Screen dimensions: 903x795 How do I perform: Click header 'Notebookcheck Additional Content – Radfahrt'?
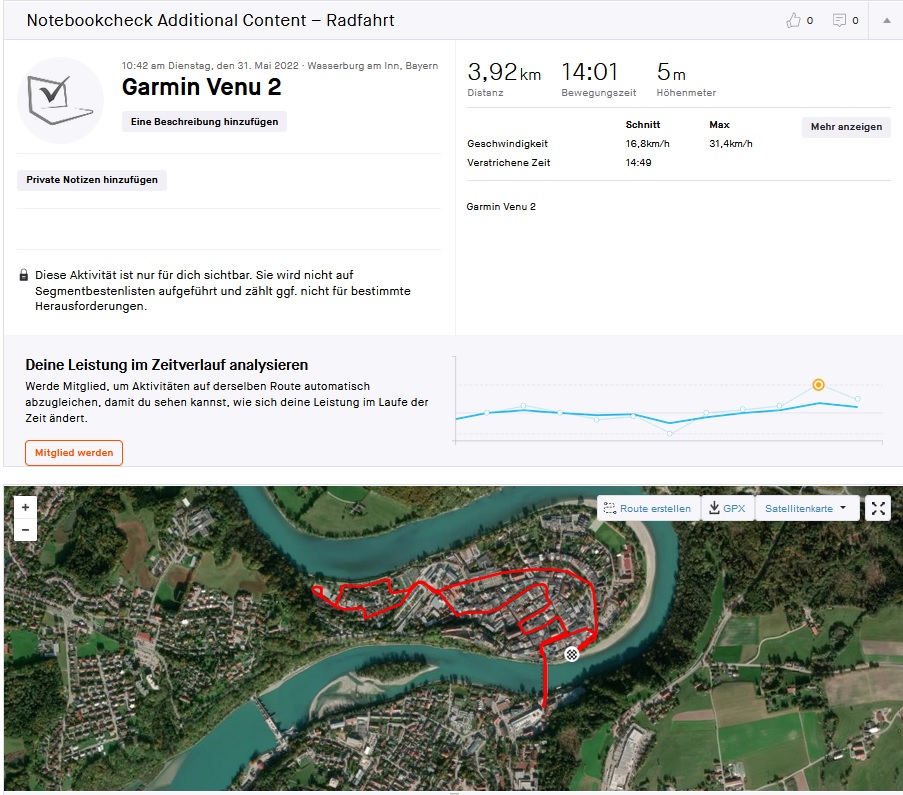coord(210,20)
